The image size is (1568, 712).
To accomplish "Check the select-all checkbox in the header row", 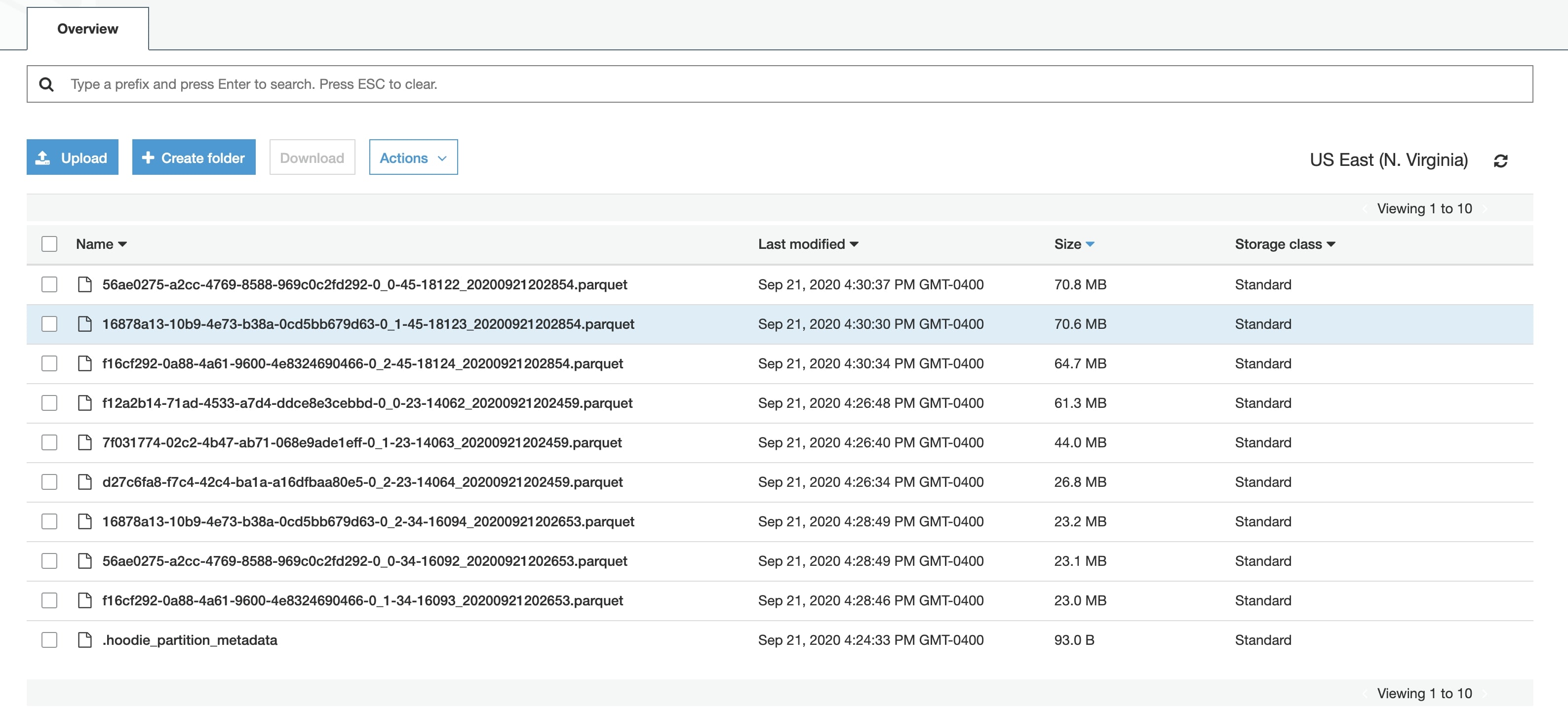I will click(49, 244).
